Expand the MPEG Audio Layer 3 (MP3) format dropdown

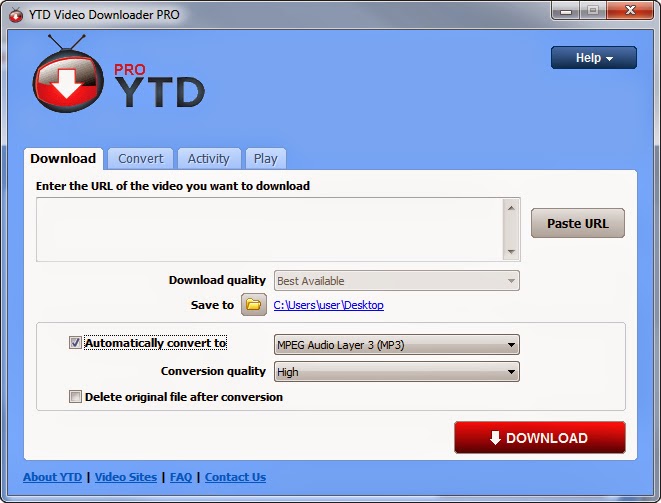coord(397,345)
